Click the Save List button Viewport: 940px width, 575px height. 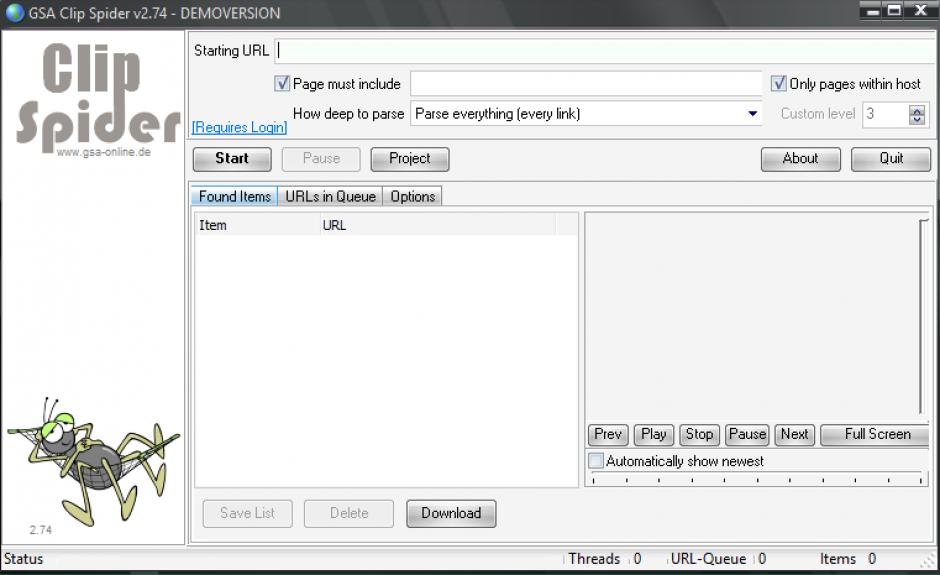point(248,513)
